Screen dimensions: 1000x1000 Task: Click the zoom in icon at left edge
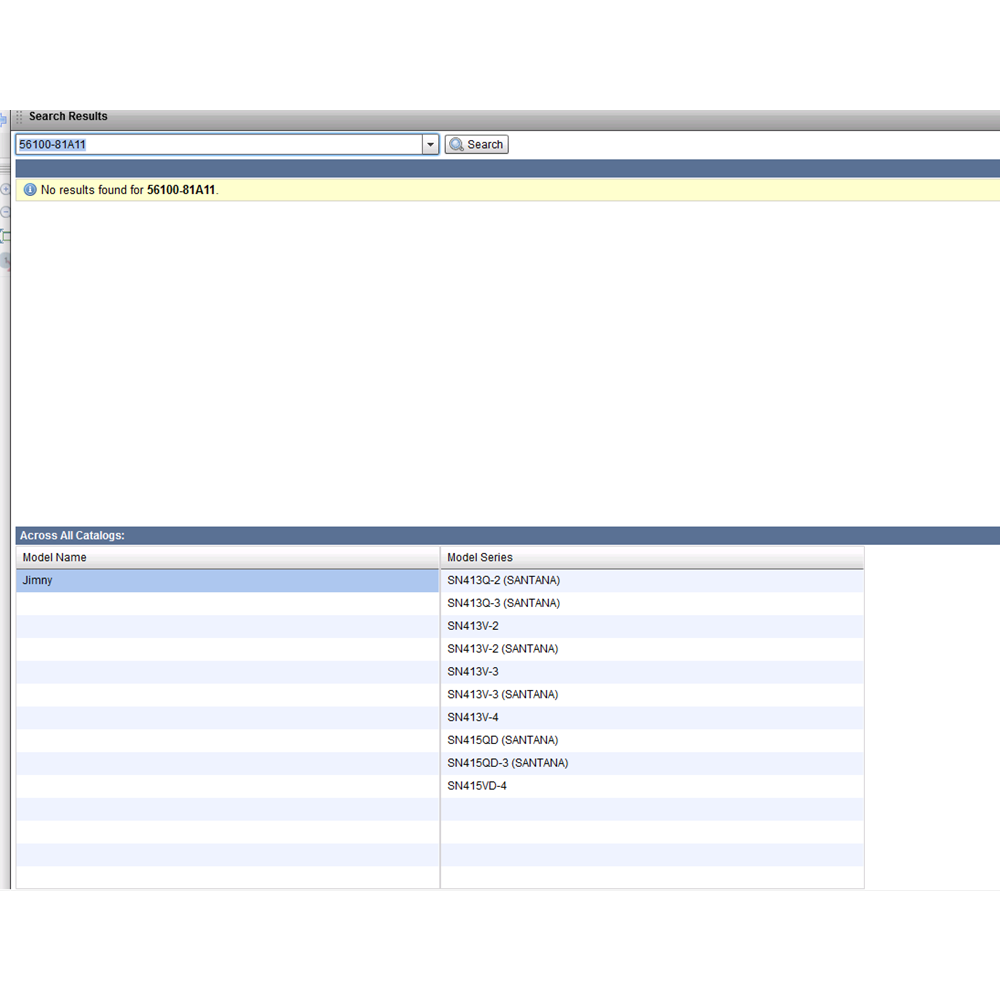5,189
